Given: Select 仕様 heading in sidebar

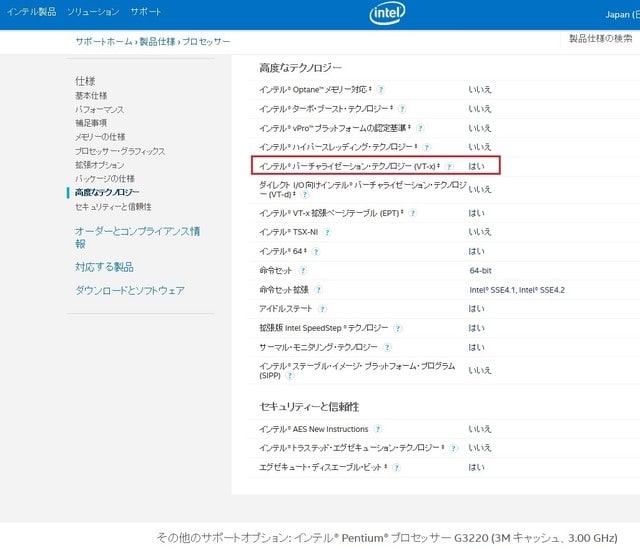Looking at the screenshot, I should coord(85,81).
